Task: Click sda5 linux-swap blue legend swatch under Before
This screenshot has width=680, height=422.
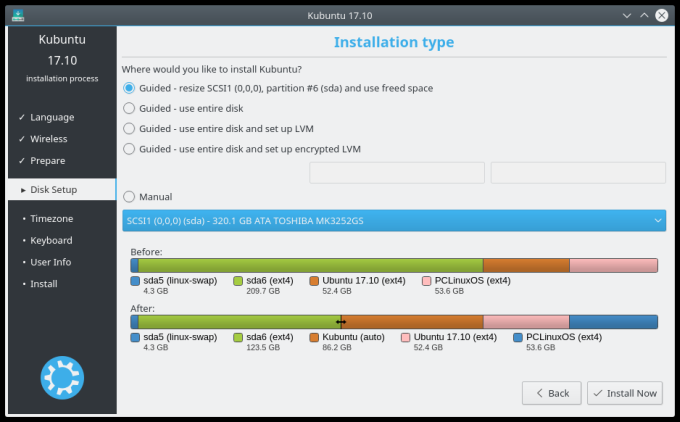Action: (x=135, y=281)
